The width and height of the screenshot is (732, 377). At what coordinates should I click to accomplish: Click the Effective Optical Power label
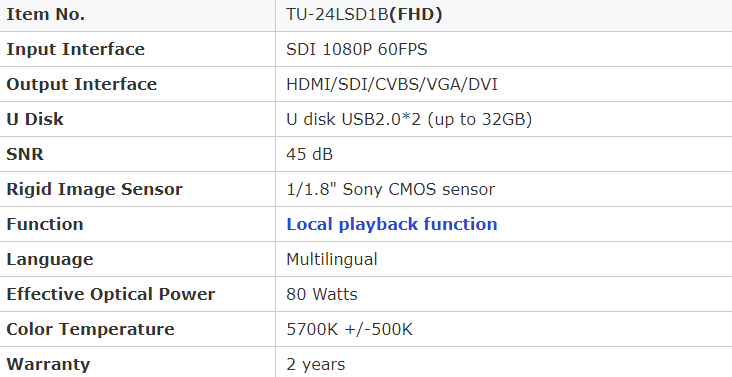111,294
